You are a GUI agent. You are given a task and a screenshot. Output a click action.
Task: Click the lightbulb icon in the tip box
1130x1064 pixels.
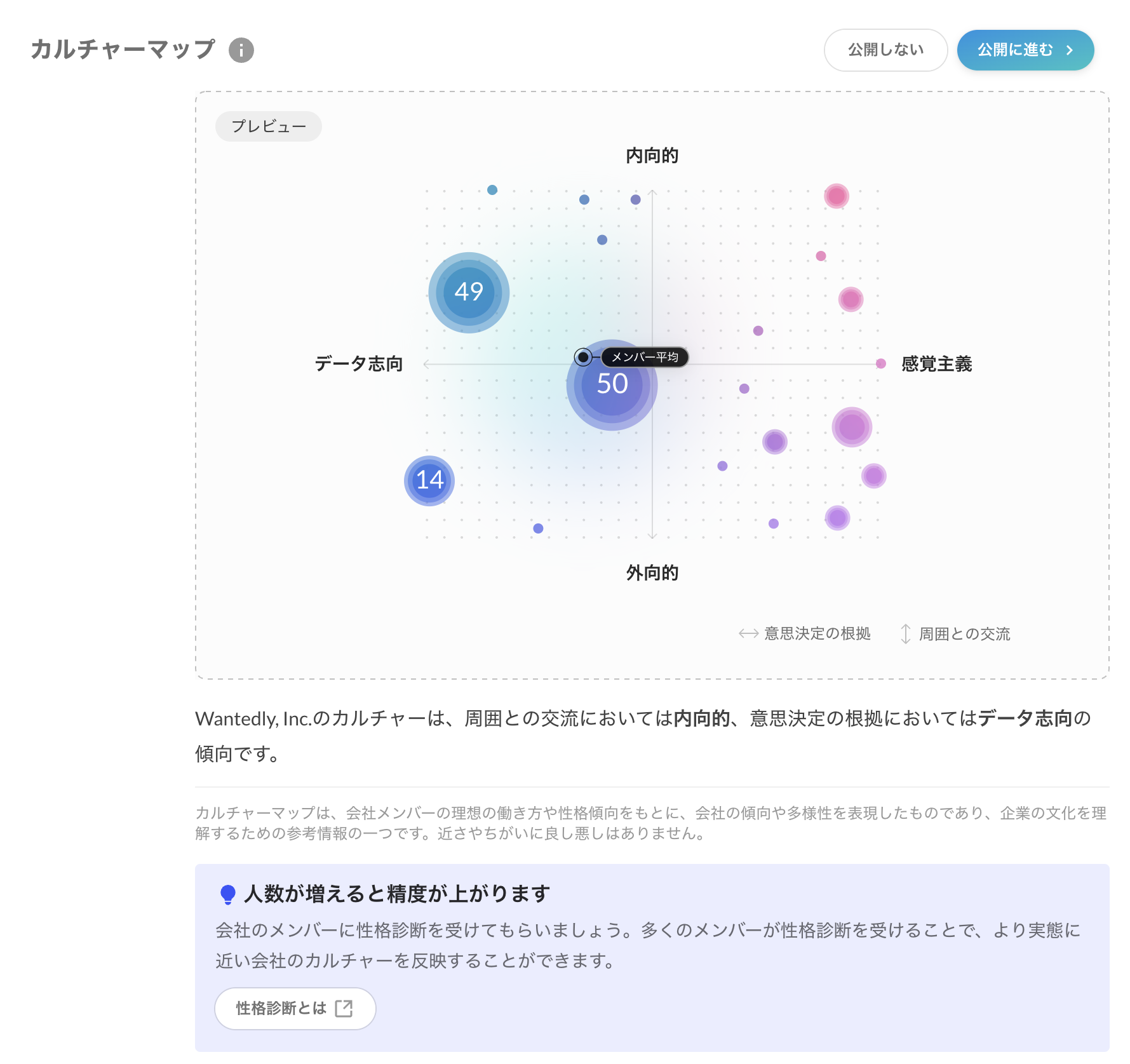227,894
